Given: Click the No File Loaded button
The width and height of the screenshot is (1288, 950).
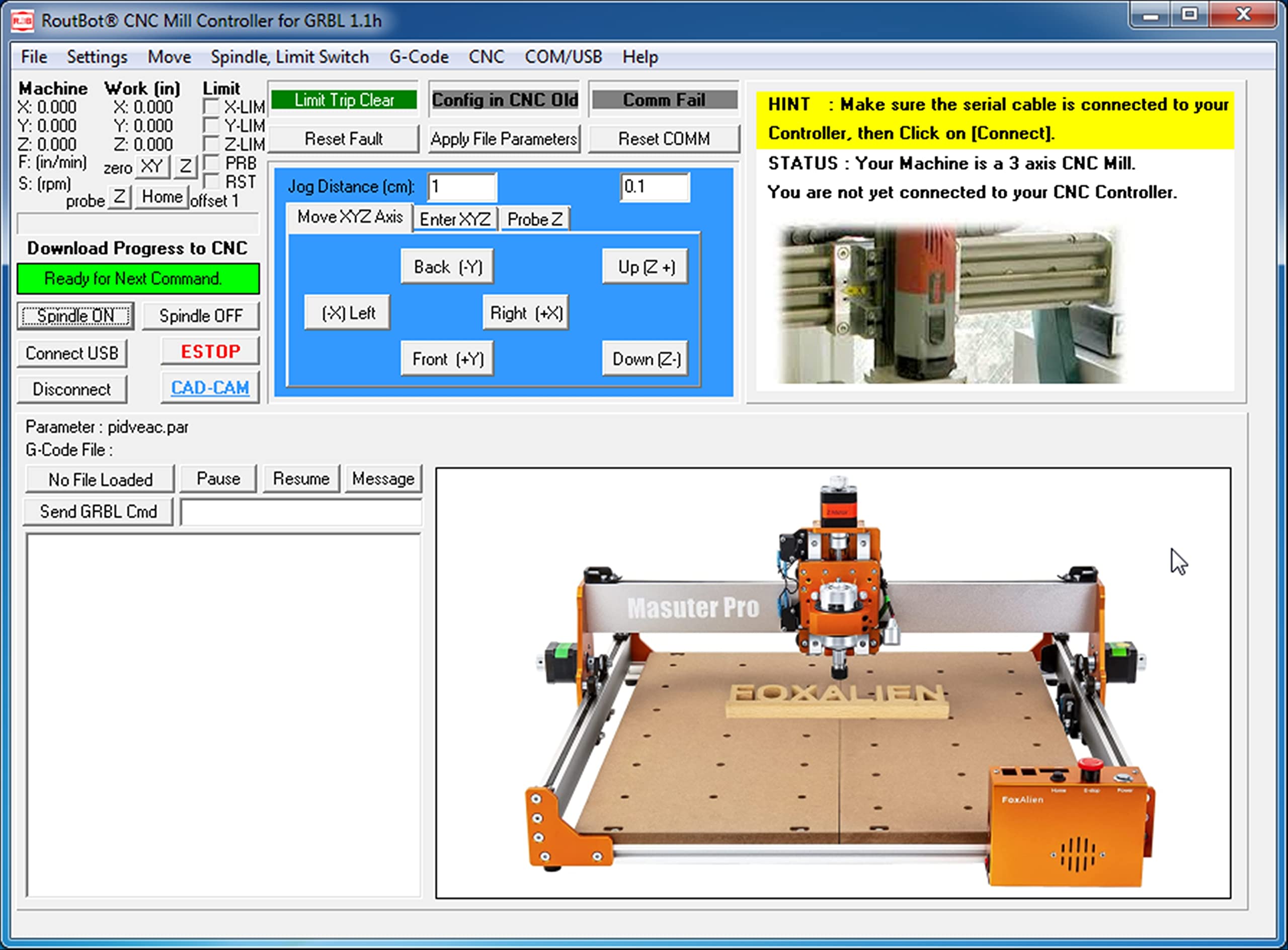Looking at the screenshot, I should [100, 479].
